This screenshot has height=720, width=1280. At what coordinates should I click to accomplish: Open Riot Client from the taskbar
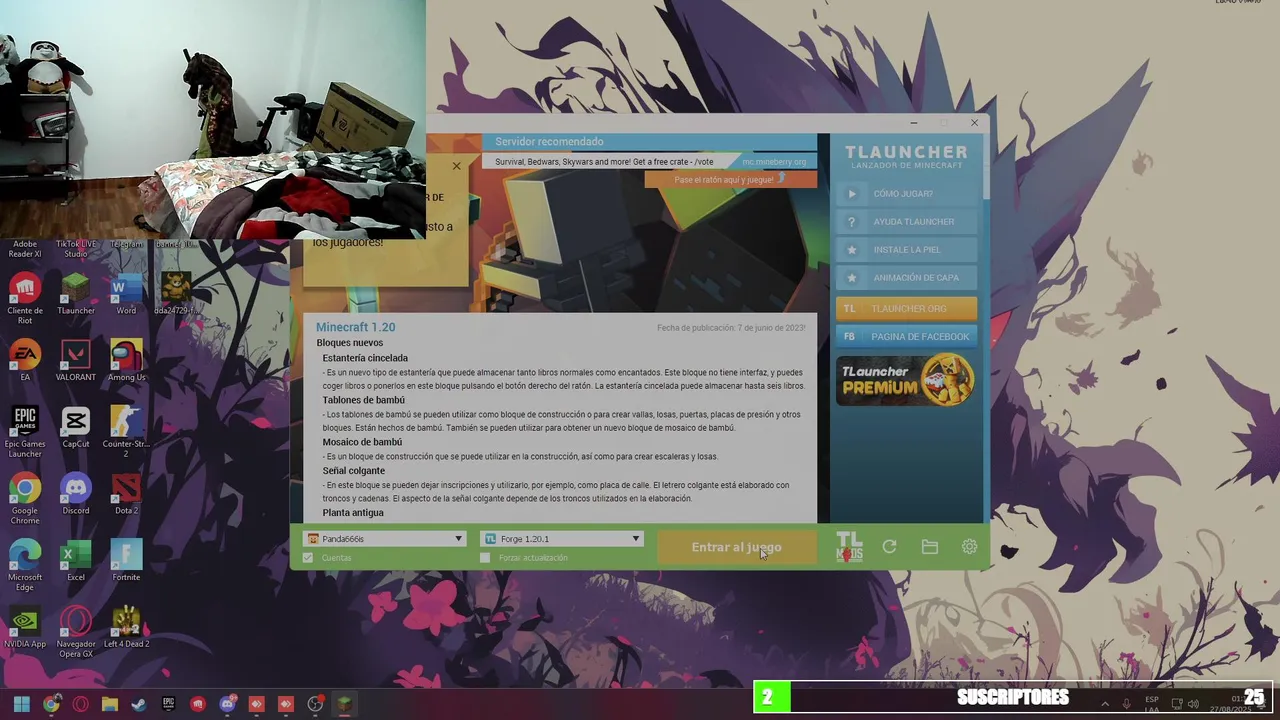[198, 704]
